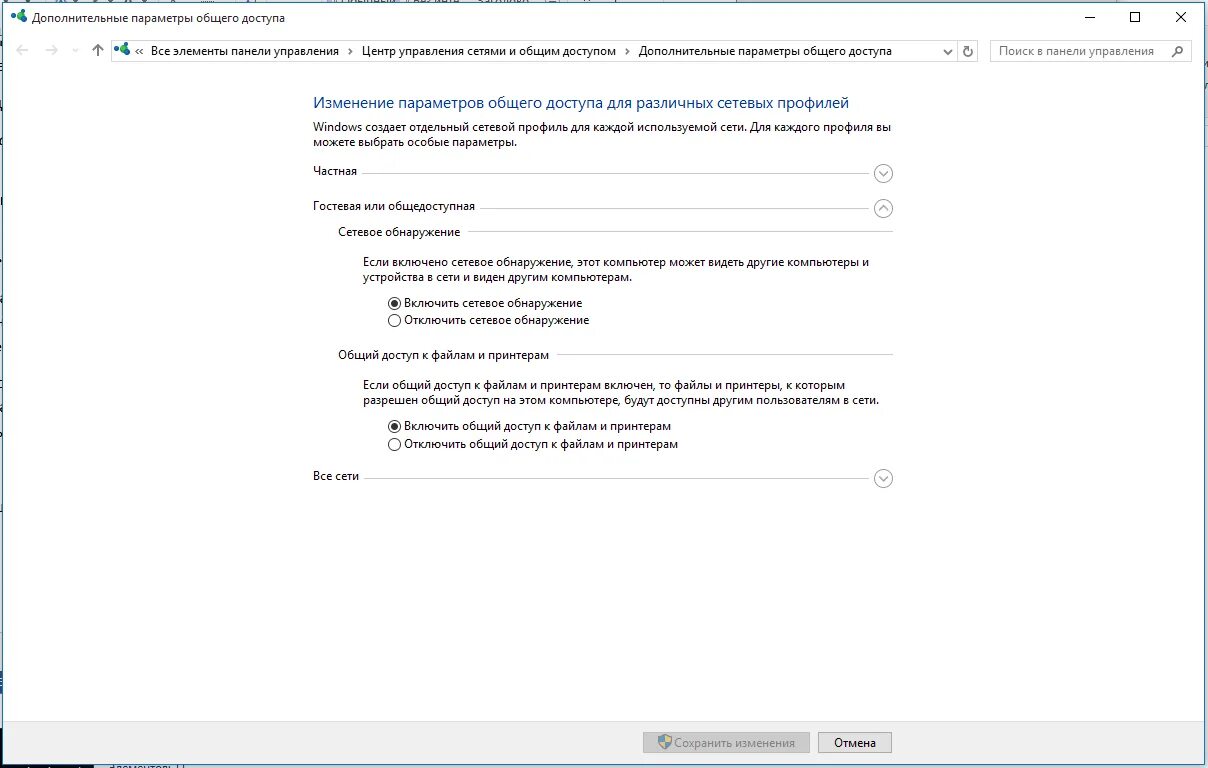The height and width of the screenshot is (768, 1208).
Task: Select 'Включить общий доступ к файлам и принтерам'
Action: (x=394, y=426)
